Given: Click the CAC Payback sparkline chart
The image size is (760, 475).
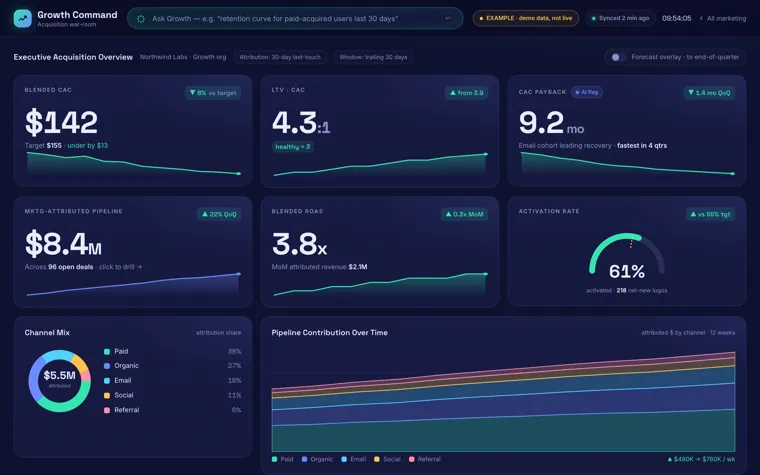Looking at the screenshot, I should click(x=627, y=164).
